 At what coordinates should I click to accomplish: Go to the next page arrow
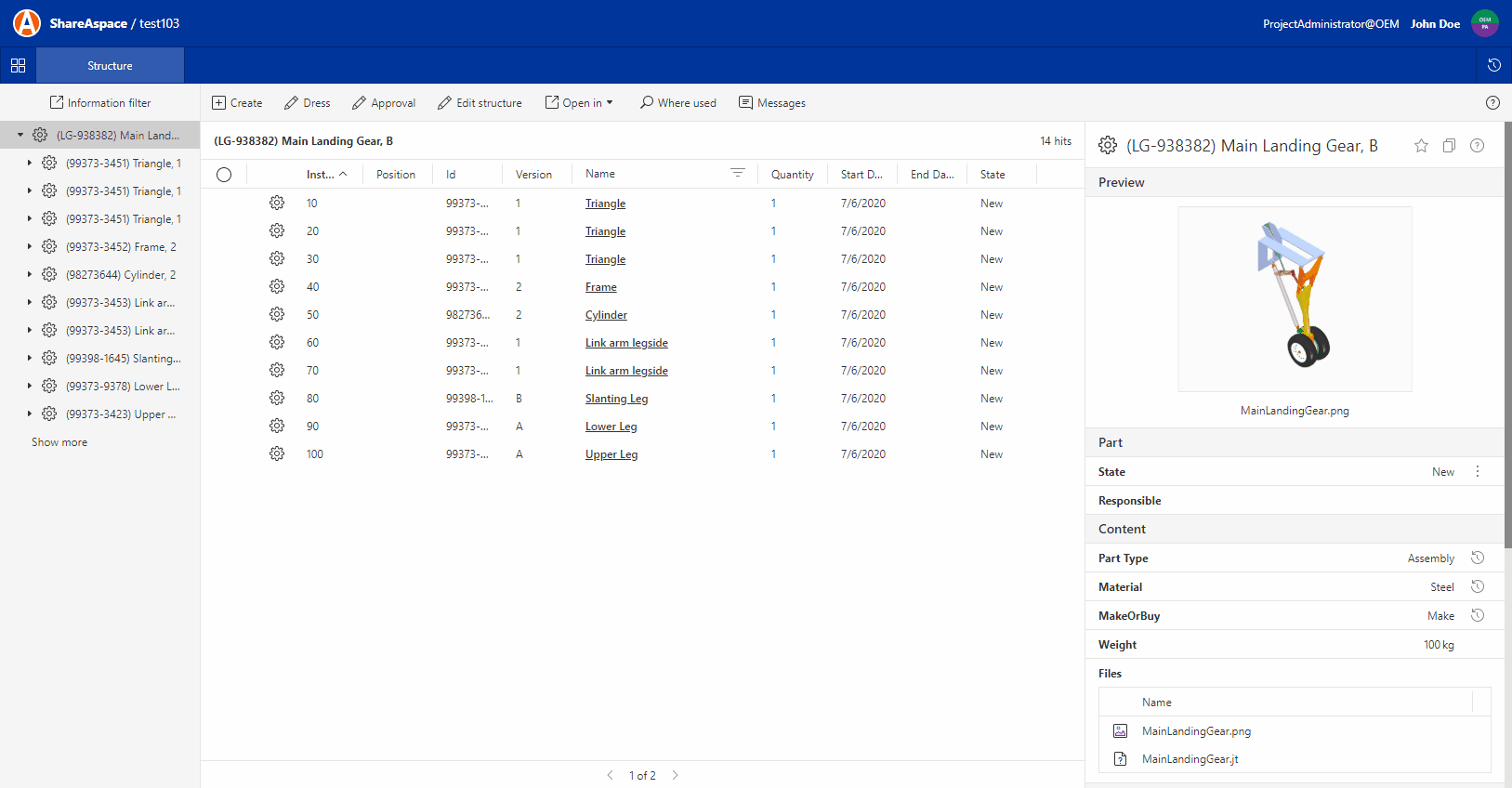675,775
